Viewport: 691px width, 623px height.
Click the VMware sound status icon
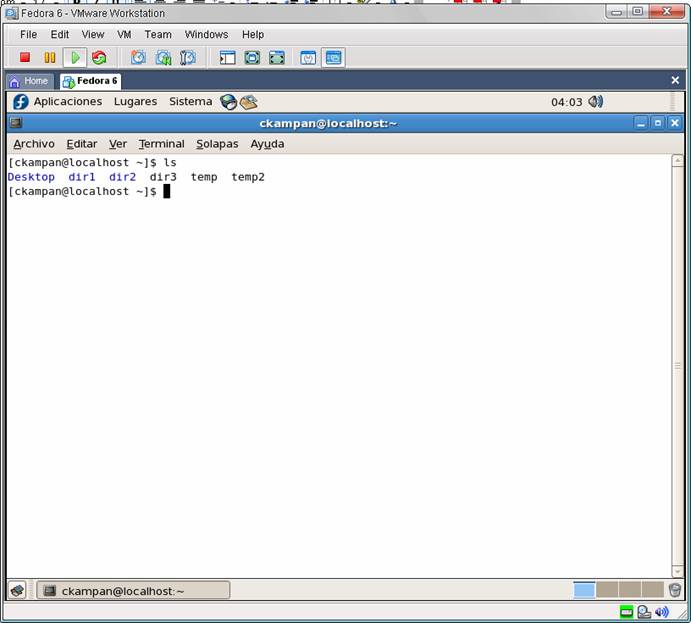tap(661, 612)
